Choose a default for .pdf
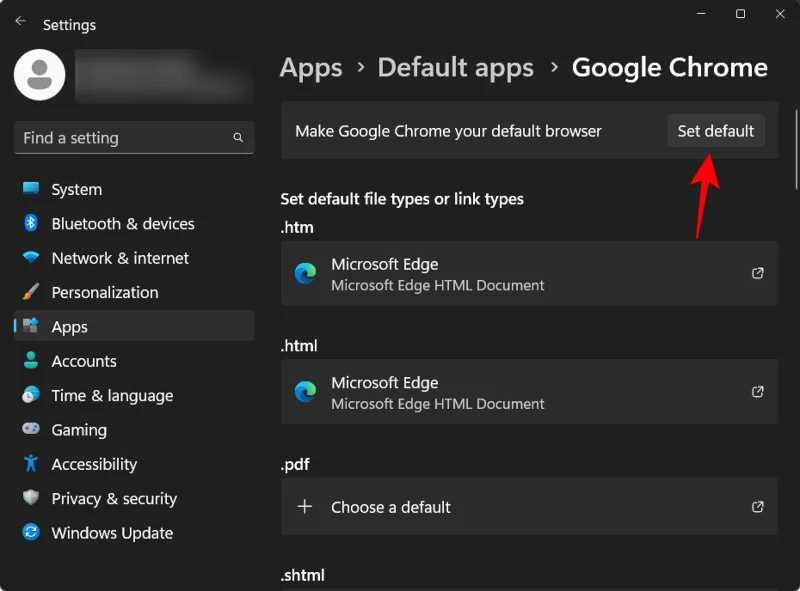The image size is (800, 591). click(x=529, y=507)
